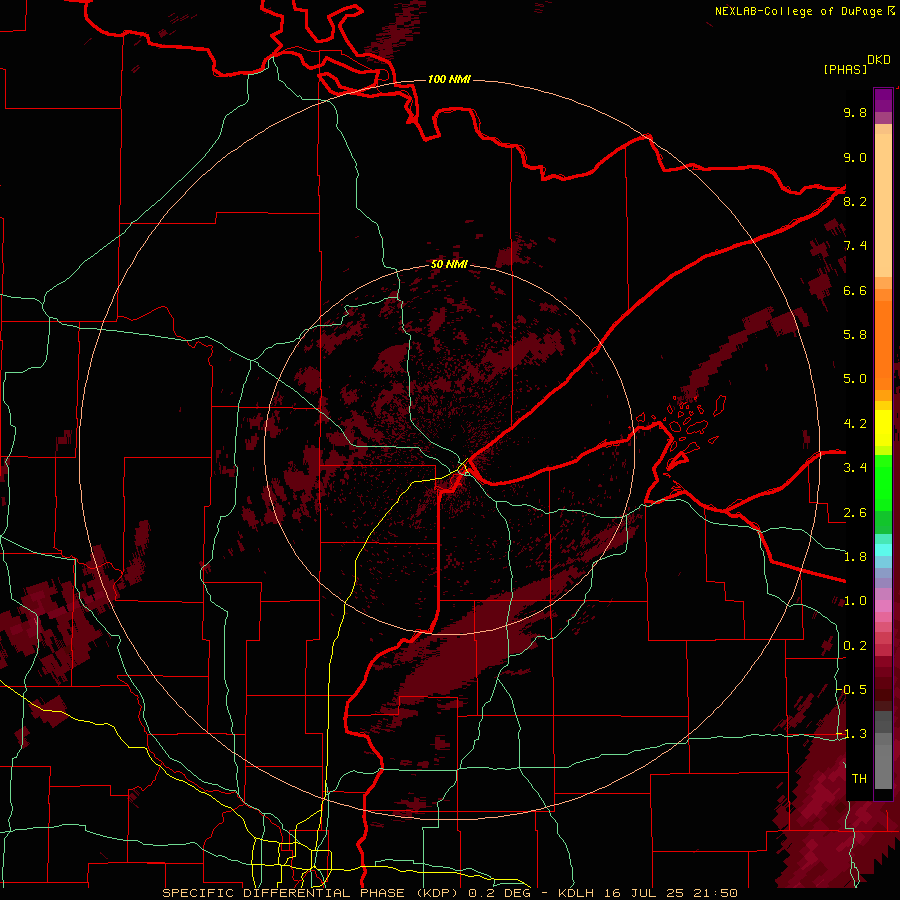Image resolution: width=900 pixels, height=900 pixels.
Task: Click the SPECIFIC DIFFERENTIAL PHASE (KDP) caption
Action: point(311,893)
